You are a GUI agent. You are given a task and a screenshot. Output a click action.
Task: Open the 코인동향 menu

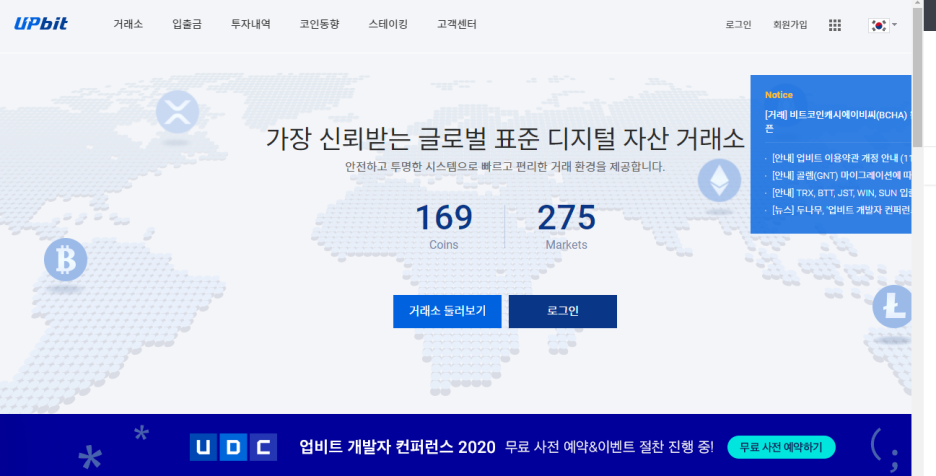tap(319, 24)
